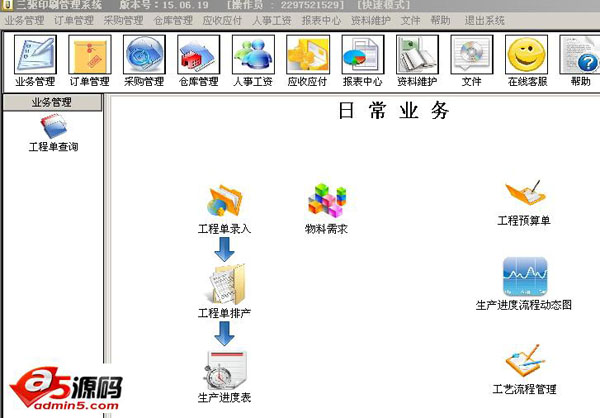
Task: Open 工程单录入 icon
Action: (225, 201)
